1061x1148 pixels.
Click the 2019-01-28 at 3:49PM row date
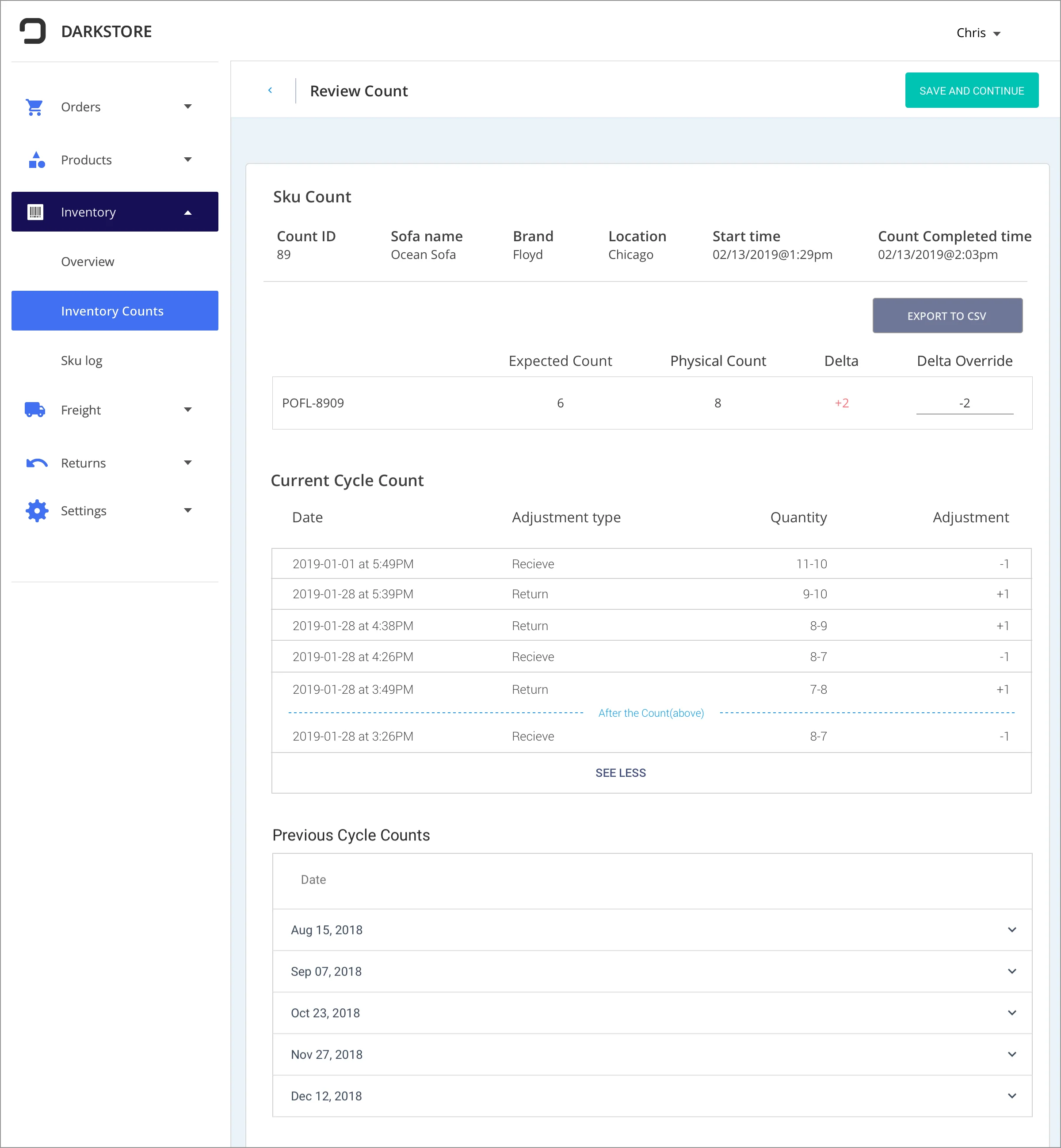352,689
